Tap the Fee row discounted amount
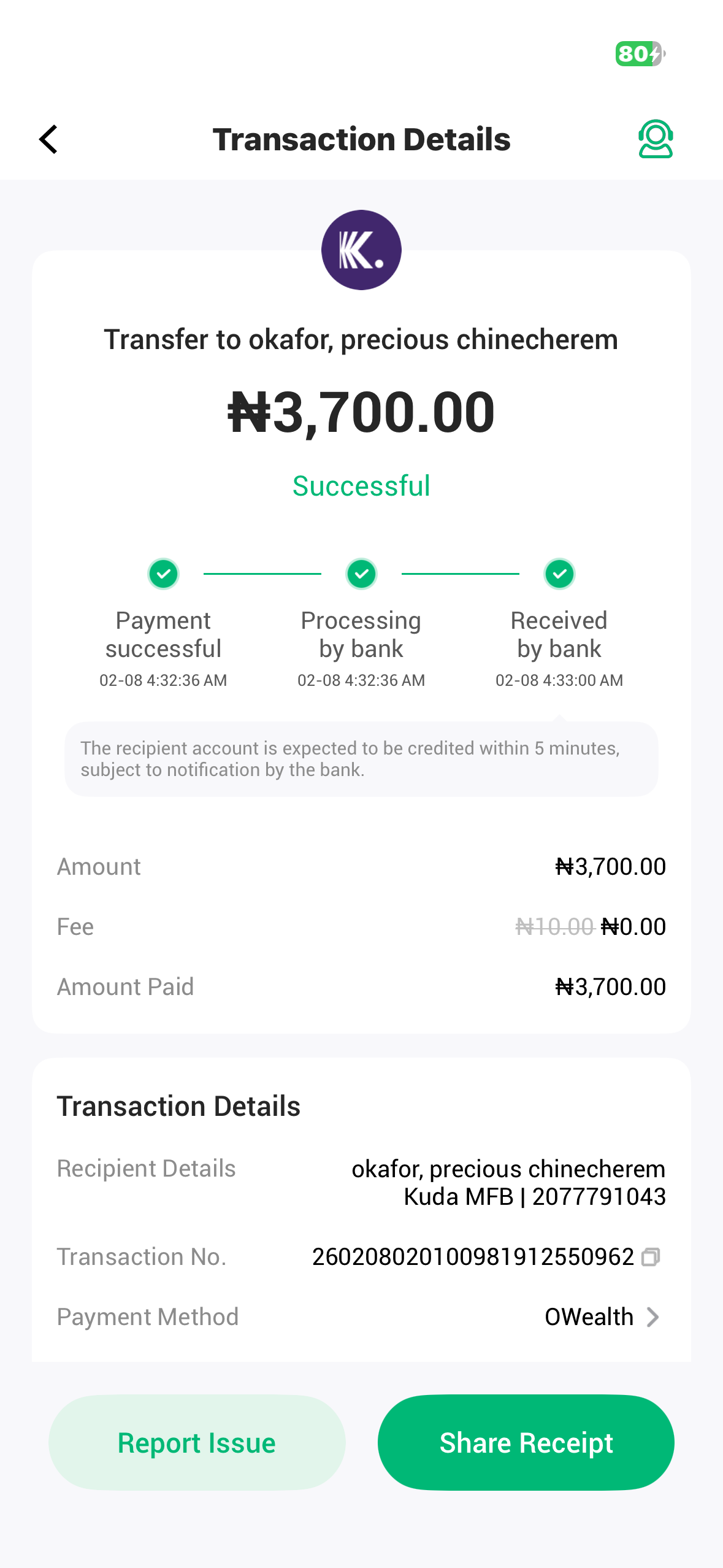 point(633,927)
